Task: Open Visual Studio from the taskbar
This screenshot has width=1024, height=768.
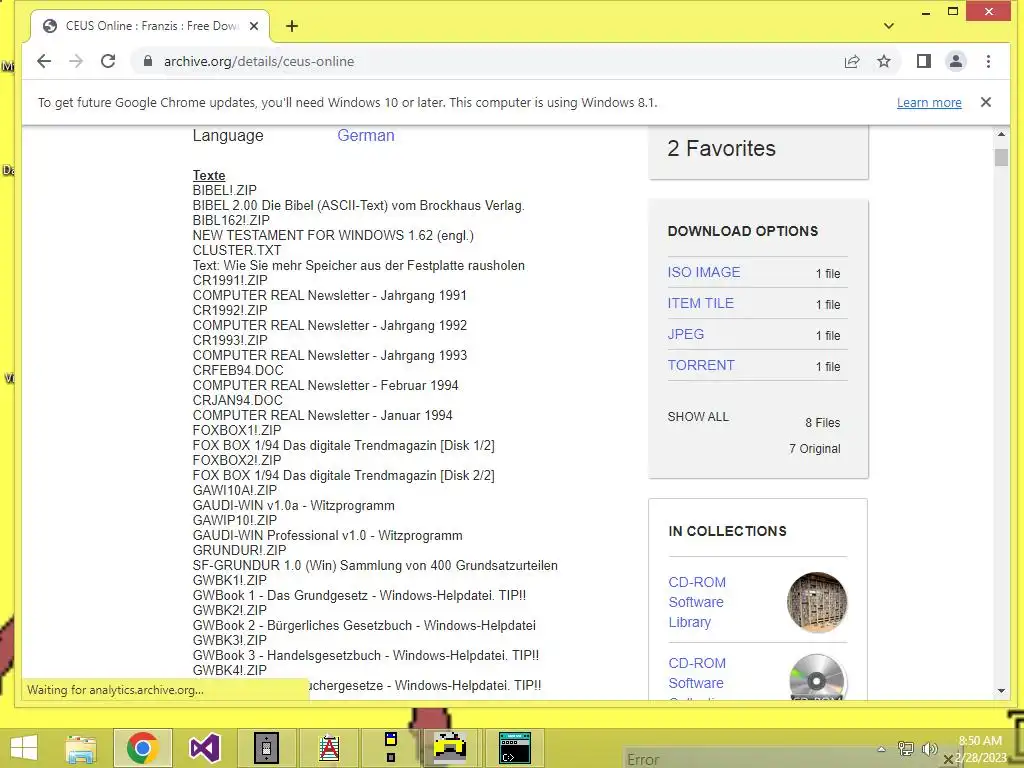Action: (x=204, y=748)
